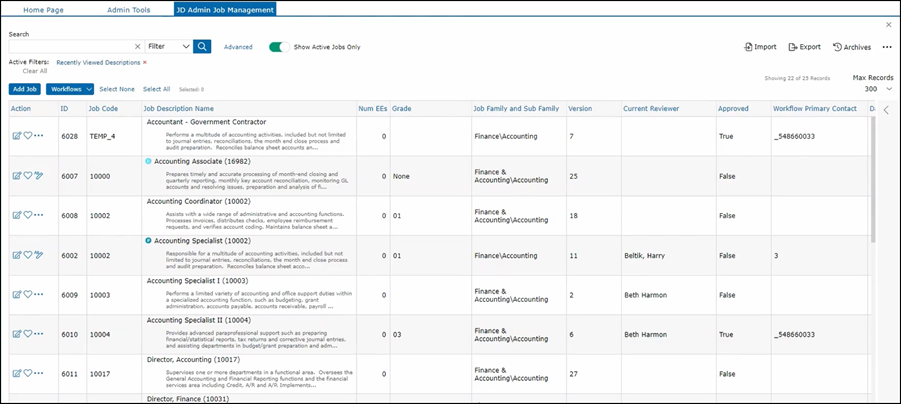Click the Add Job button
The height and width of the screenshot is (404, 901).
coord(25,89)
